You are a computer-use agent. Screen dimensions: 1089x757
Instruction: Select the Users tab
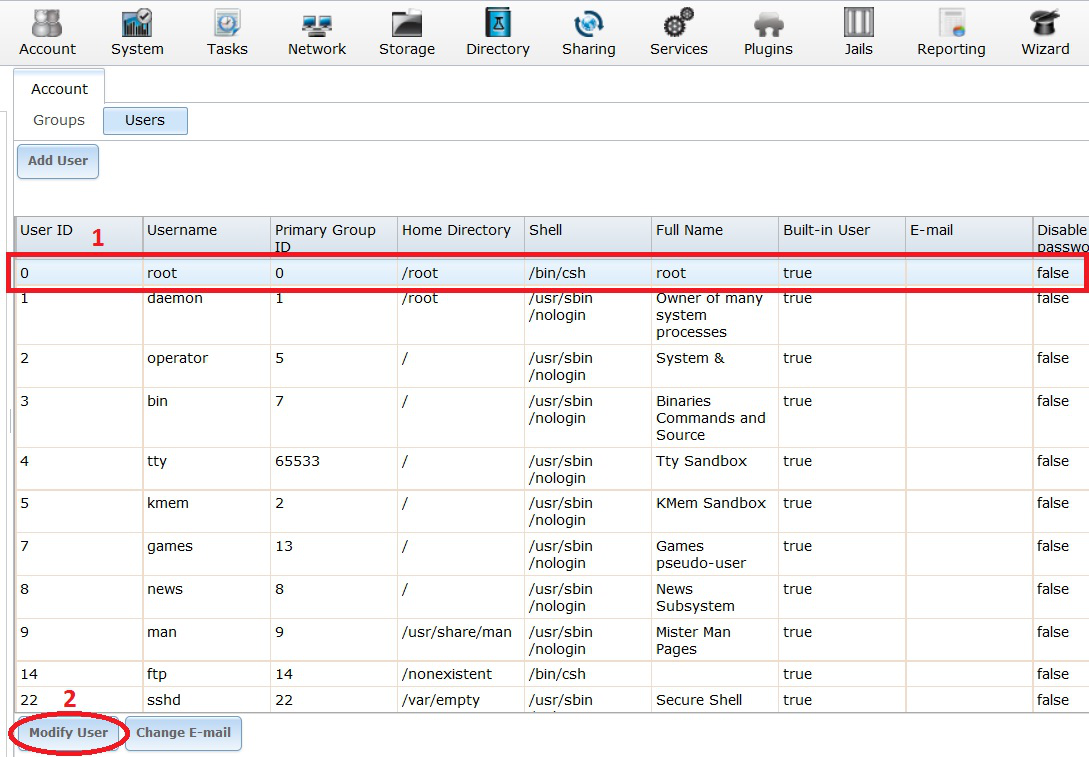[145, 120]
